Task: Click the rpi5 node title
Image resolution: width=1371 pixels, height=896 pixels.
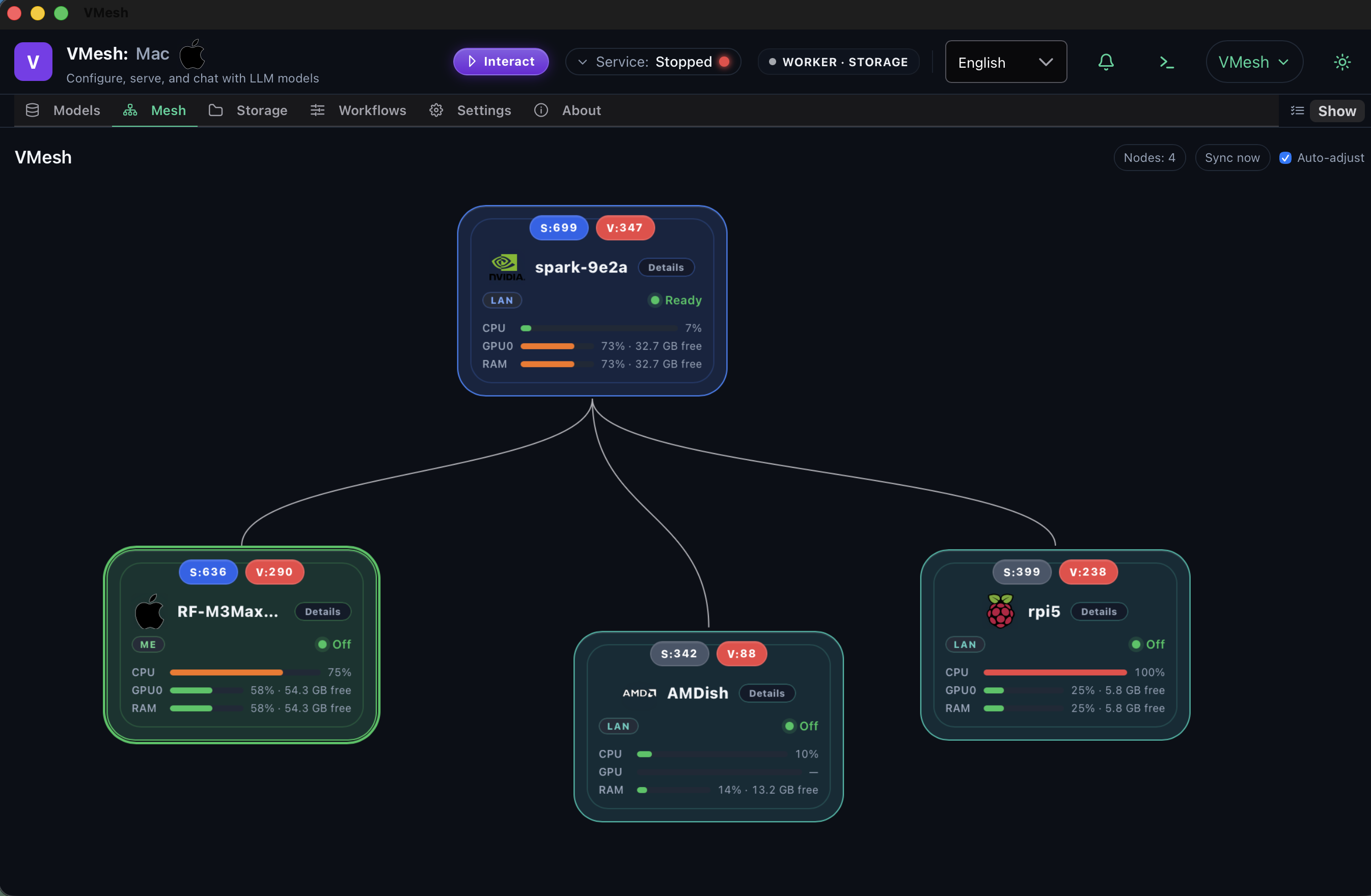Action: coord(1044,611)
